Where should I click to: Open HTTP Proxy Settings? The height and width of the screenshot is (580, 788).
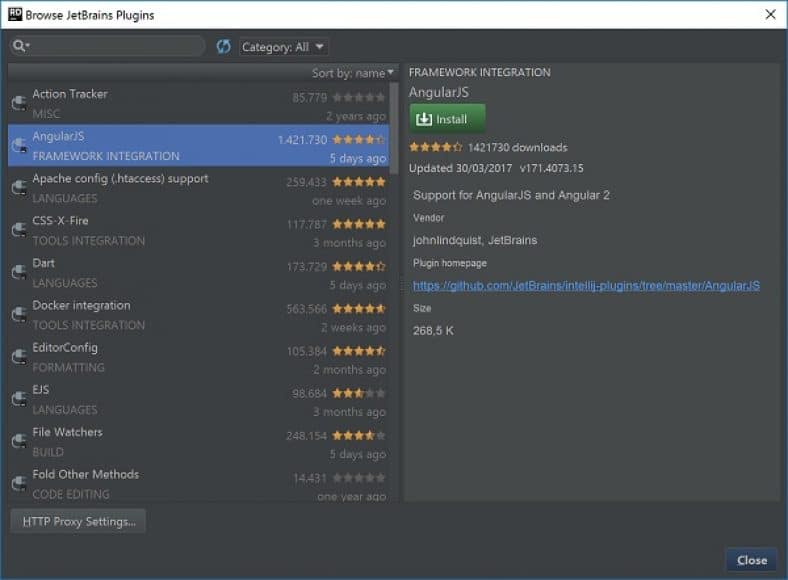coord(78,521)
